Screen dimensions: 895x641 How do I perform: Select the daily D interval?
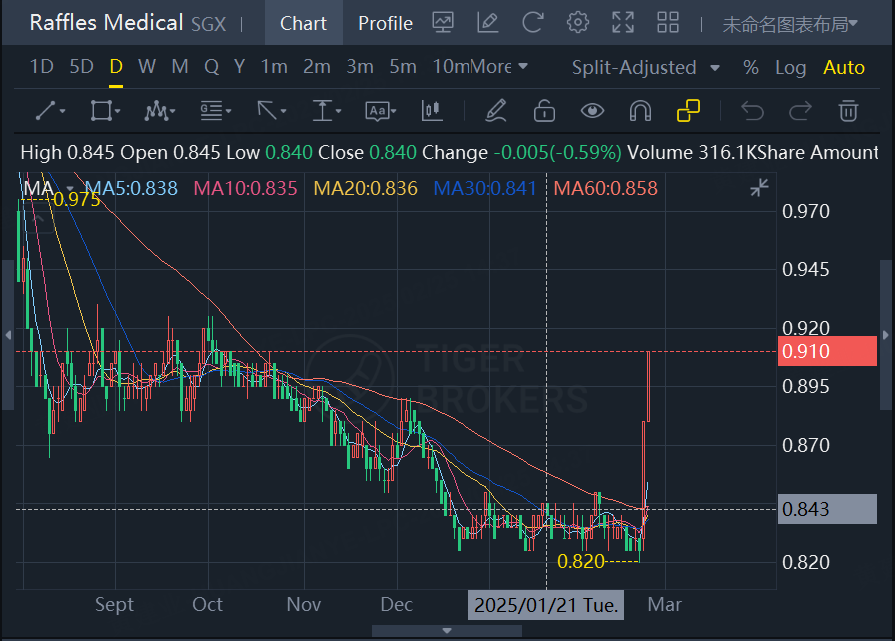point(116,67)
